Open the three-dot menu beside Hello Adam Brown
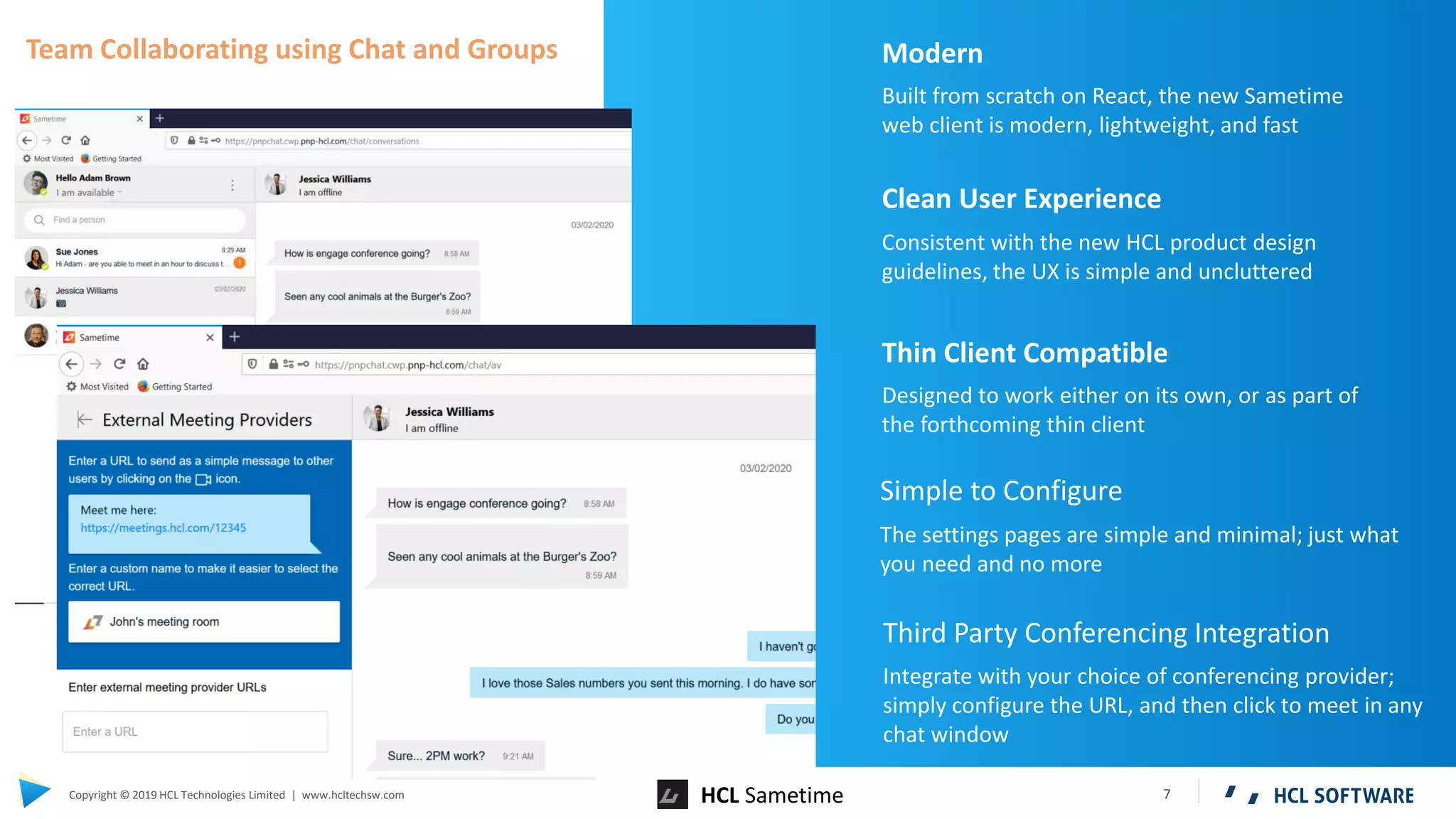This screenshot has height=819, width=1456. (x=232, y=185)
